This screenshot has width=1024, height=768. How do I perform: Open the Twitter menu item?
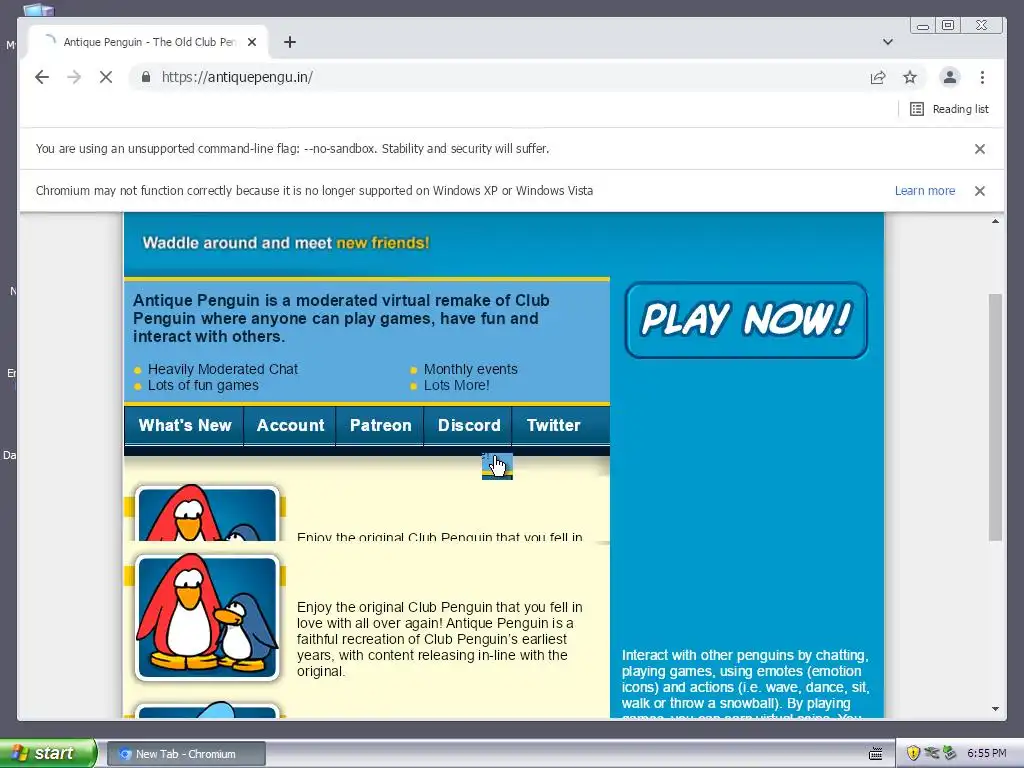(x=553, y=425)
